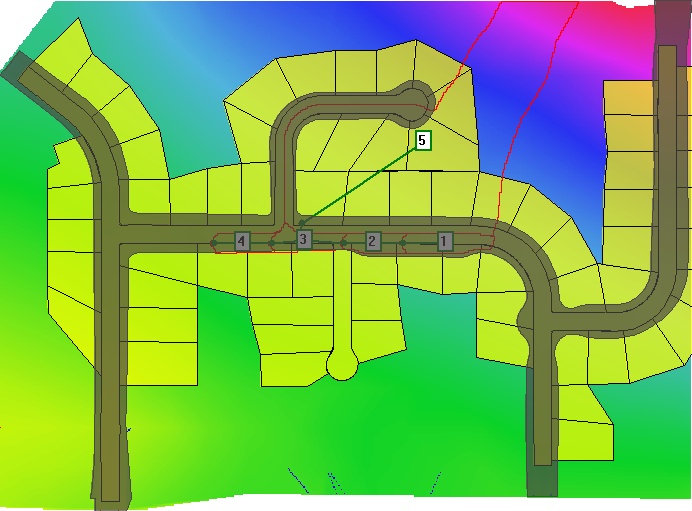Select pipe label marker 1
692x511 pixels.
tap(445, 241)
